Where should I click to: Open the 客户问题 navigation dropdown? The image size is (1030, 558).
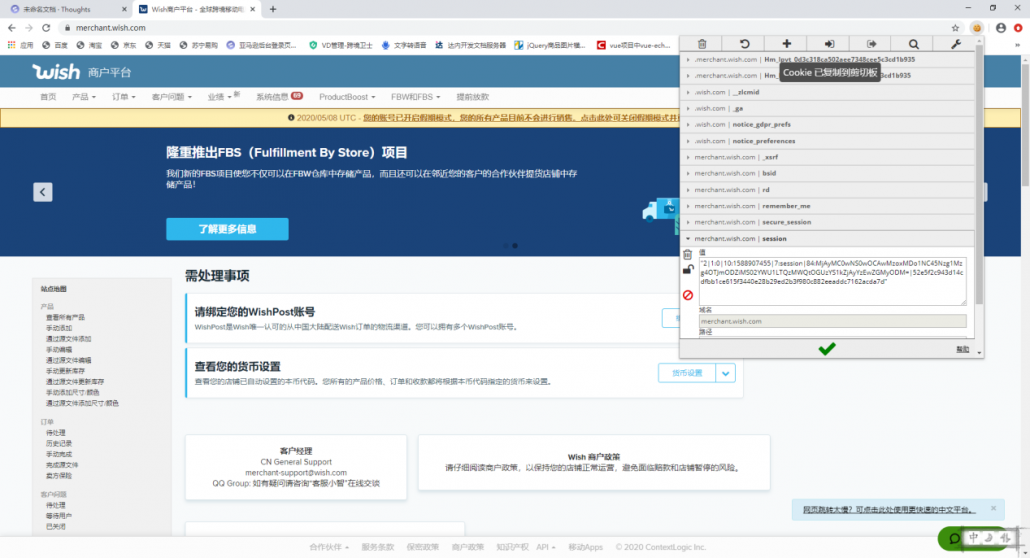coord(171,97)
